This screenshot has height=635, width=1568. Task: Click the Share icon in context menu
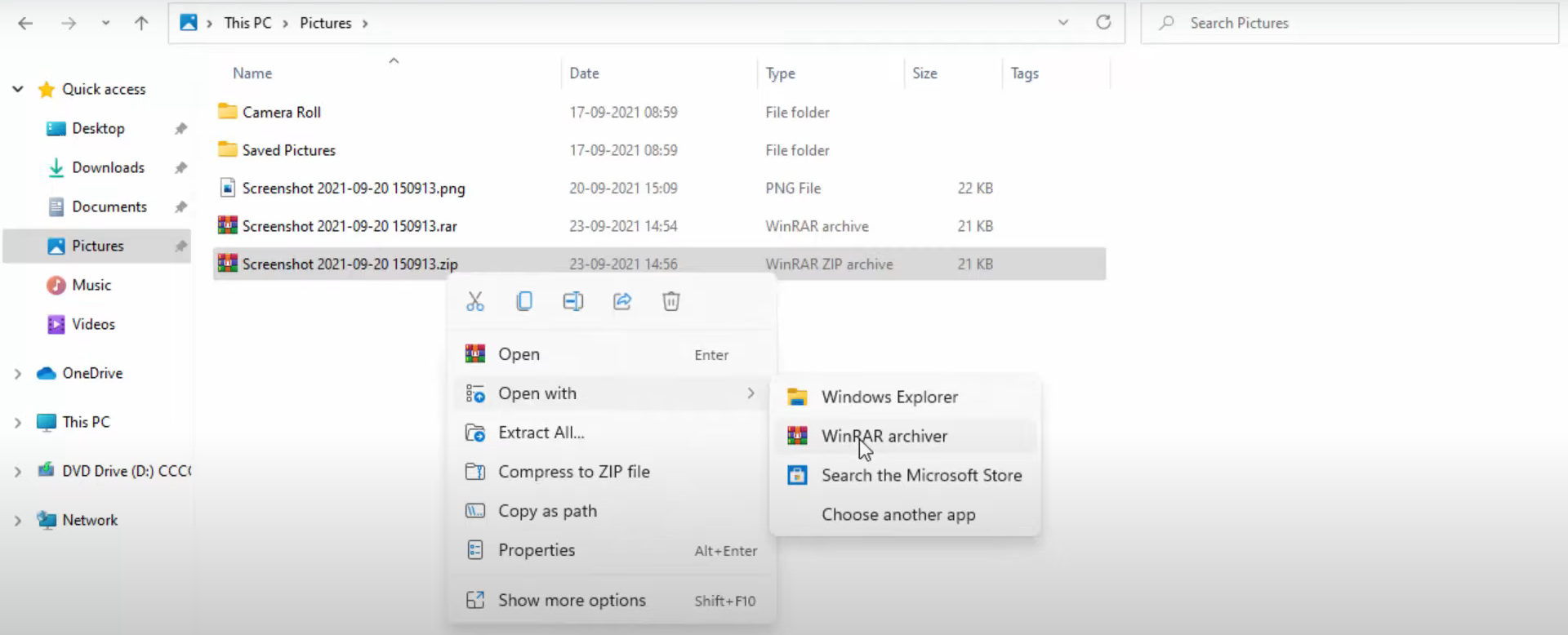[622, 301]
